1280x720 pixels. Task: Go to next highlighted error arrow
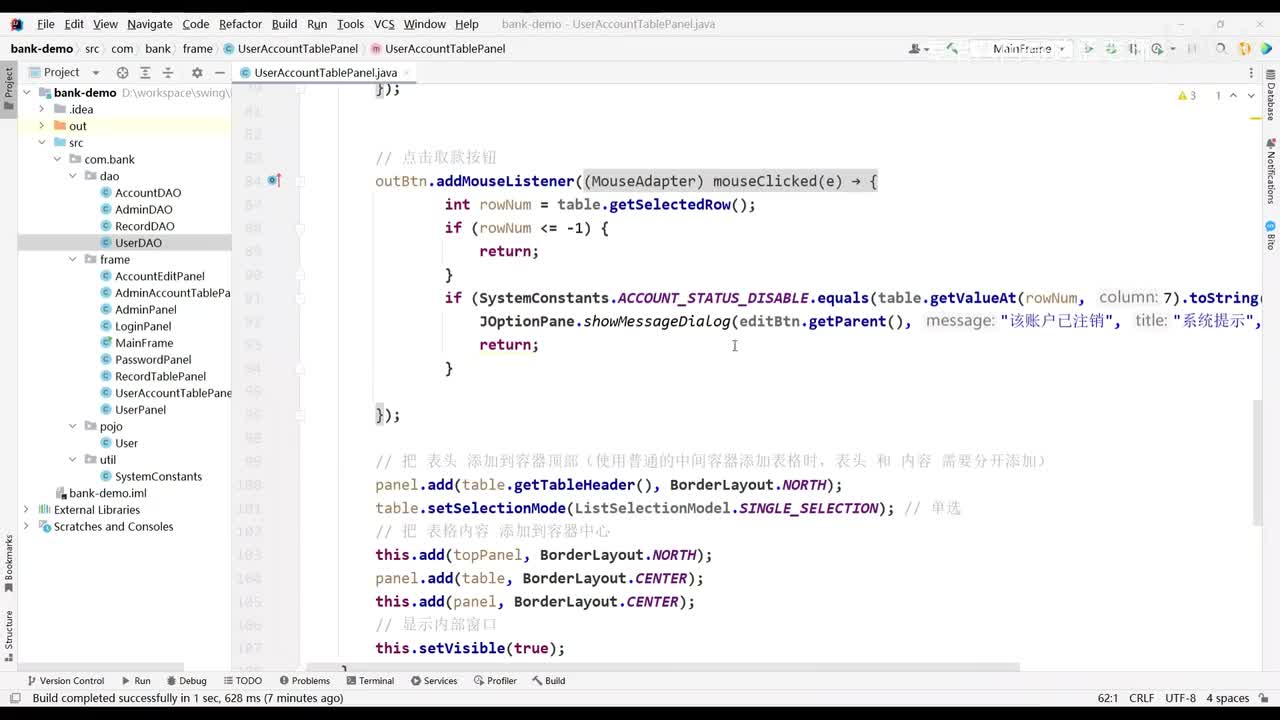tap(1251, 96)
